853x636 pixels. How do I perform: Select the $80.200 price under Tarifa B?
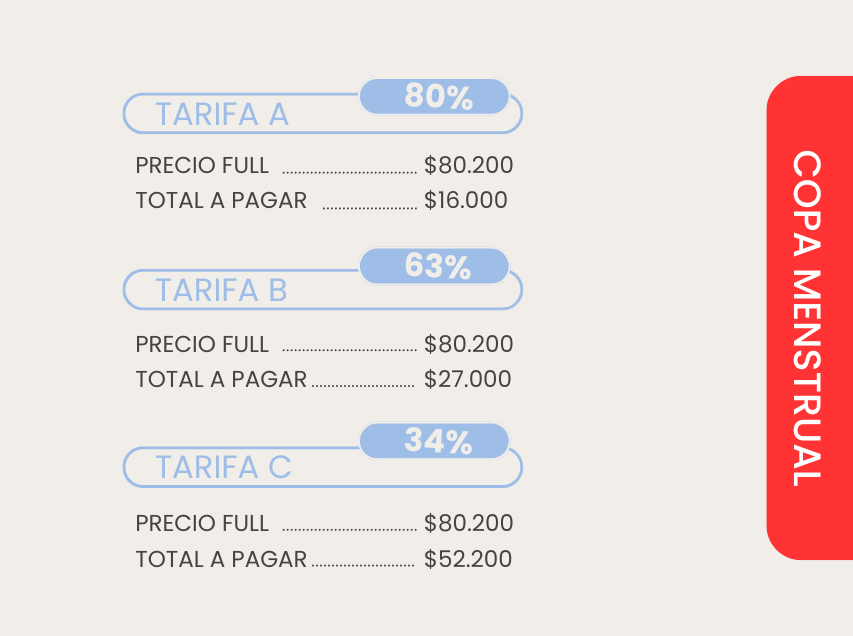(468, 345)
